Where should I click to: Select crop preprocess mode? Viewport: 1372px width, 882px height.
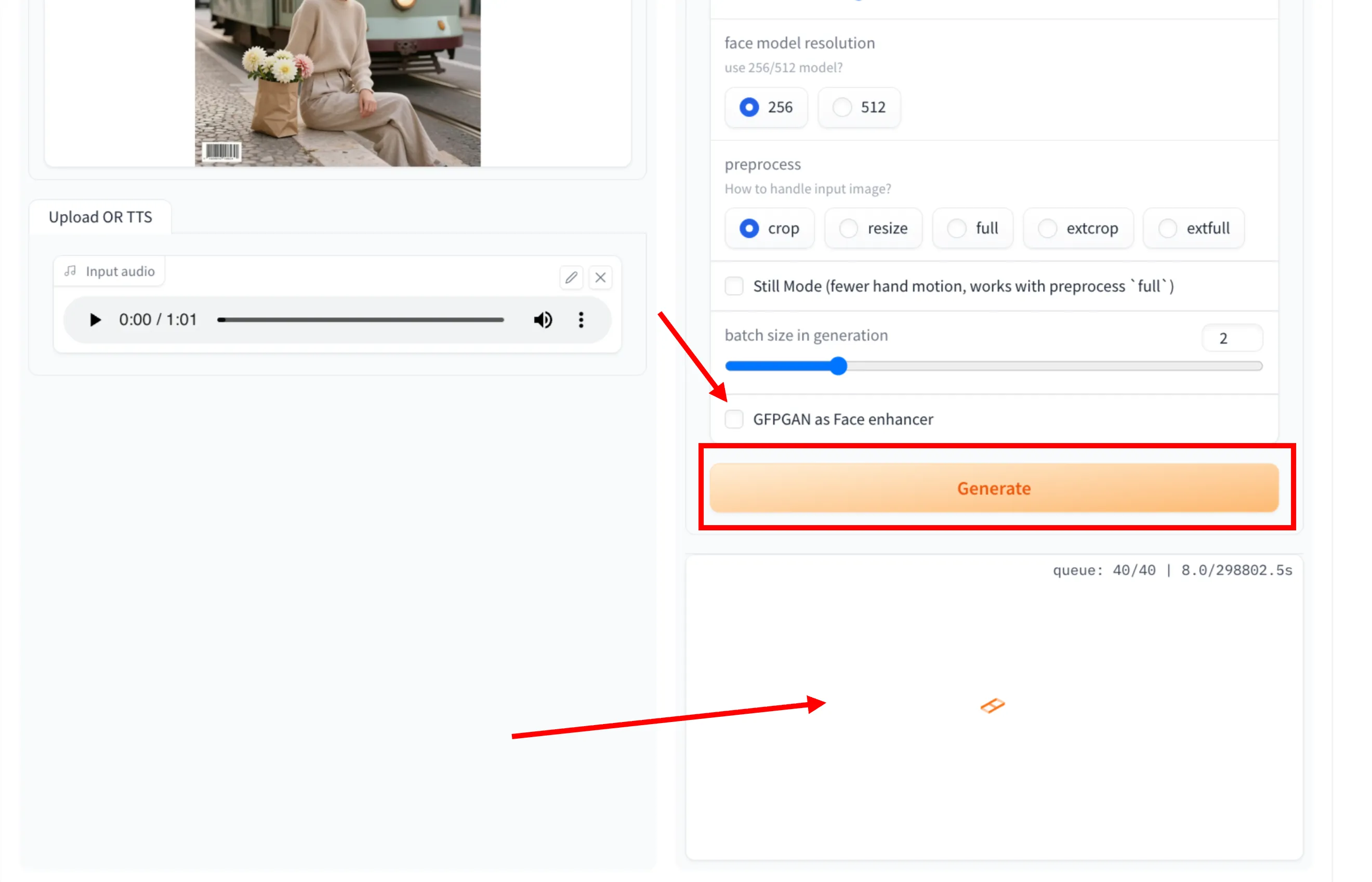[749, 229]
